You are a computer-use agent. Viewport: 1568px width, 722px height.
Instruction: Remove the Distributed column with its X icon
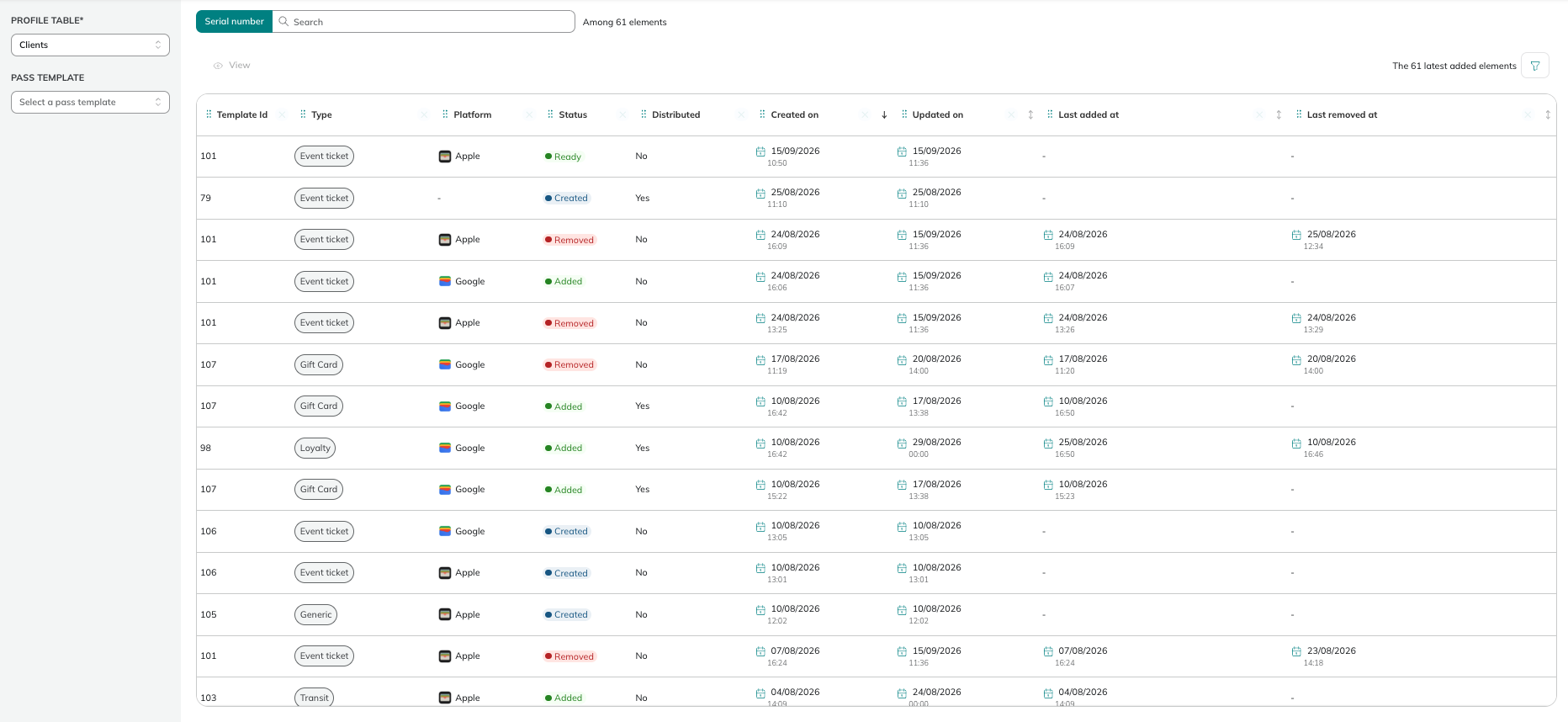coord(740,114)
